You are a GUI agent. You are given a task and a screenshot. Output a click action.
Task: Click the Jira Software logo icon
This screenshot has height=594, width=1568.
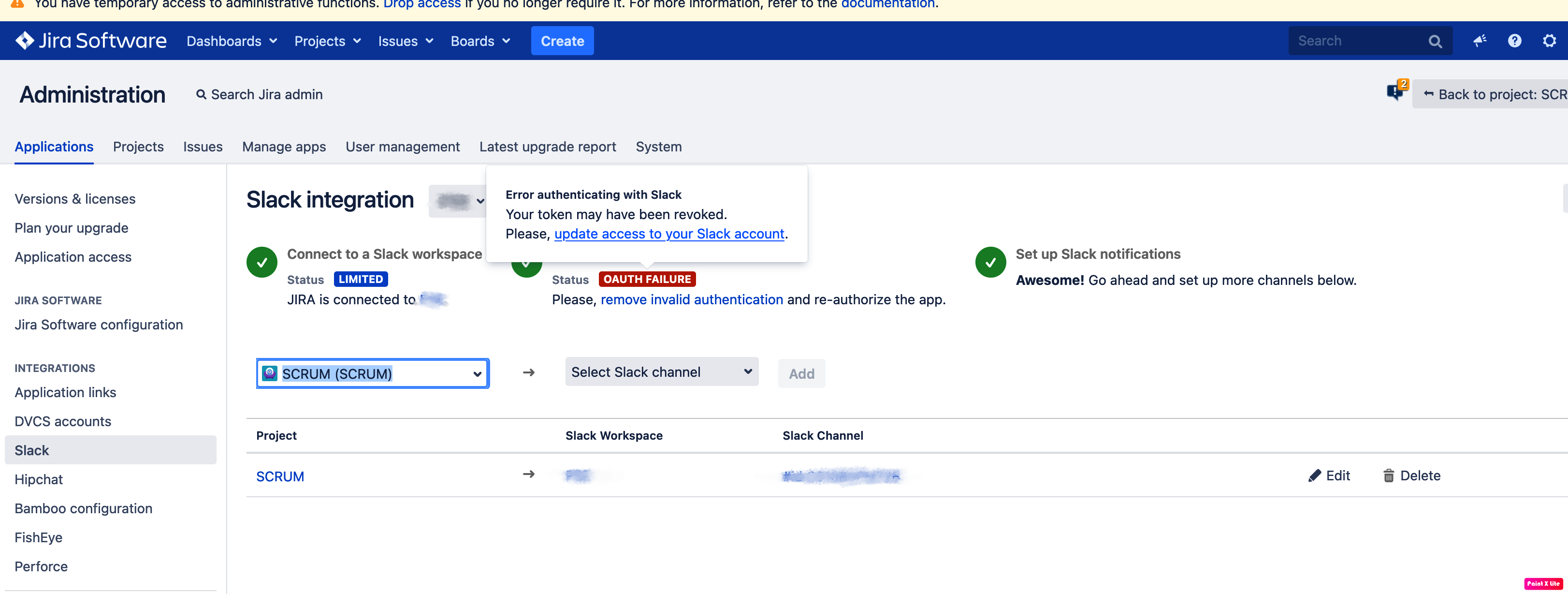(25, 40)
